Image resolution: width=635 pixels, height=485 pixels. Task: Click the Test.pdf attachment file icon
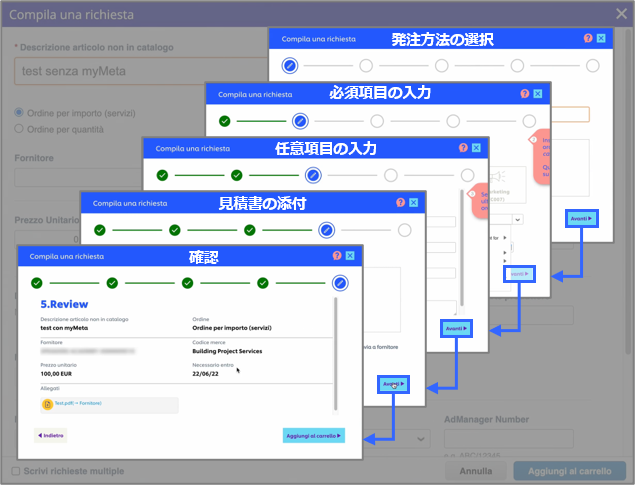[x=47, y=404]
